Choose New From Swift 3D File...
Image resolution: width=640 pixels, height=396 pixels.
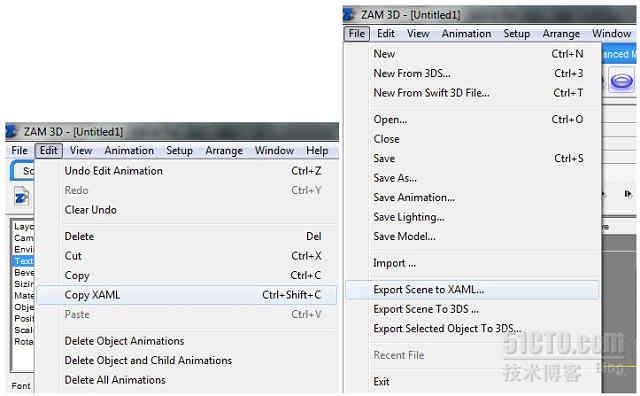coord(473,93)
